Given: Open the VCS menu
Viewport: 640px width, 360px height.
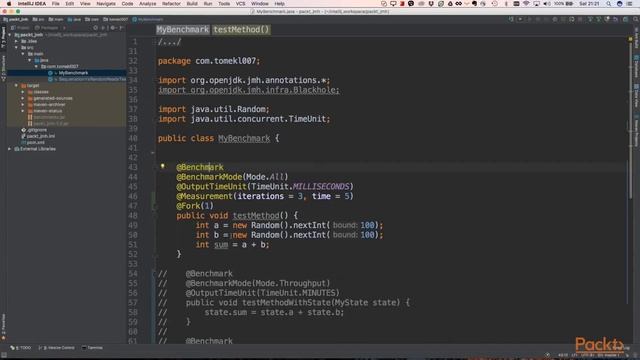Looking at the screenshot, I should [240, 4].
